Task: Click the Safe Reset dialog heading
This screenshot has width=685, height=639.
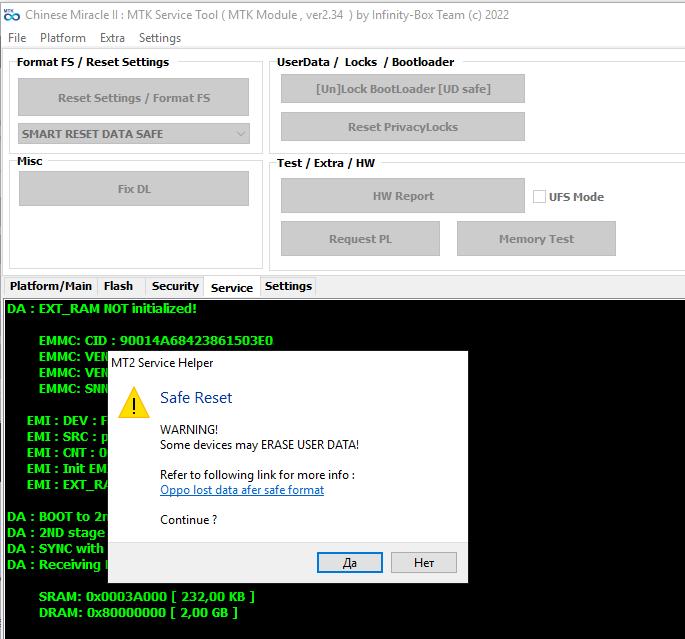Action: pos(196,398)
